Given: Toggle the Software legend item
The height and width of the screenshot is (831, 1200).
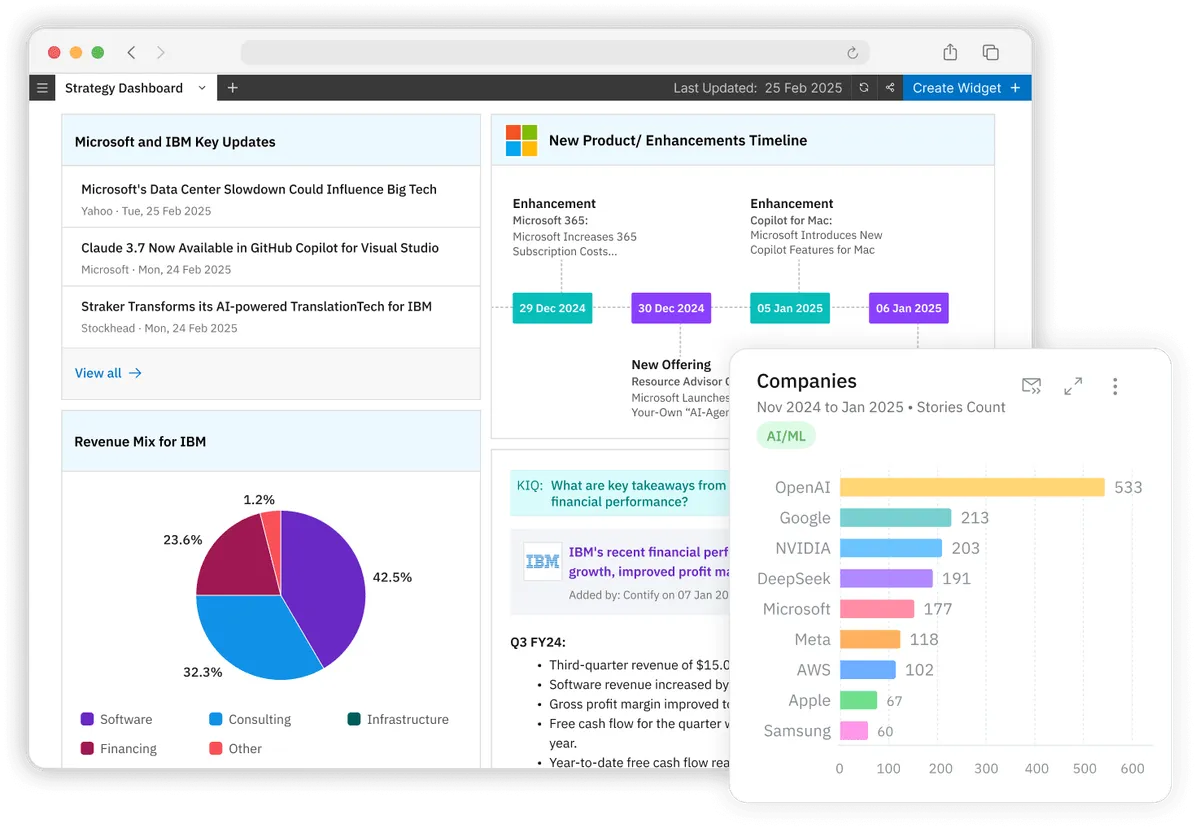Looking at the screenshot, I should (x=116, y=719).
